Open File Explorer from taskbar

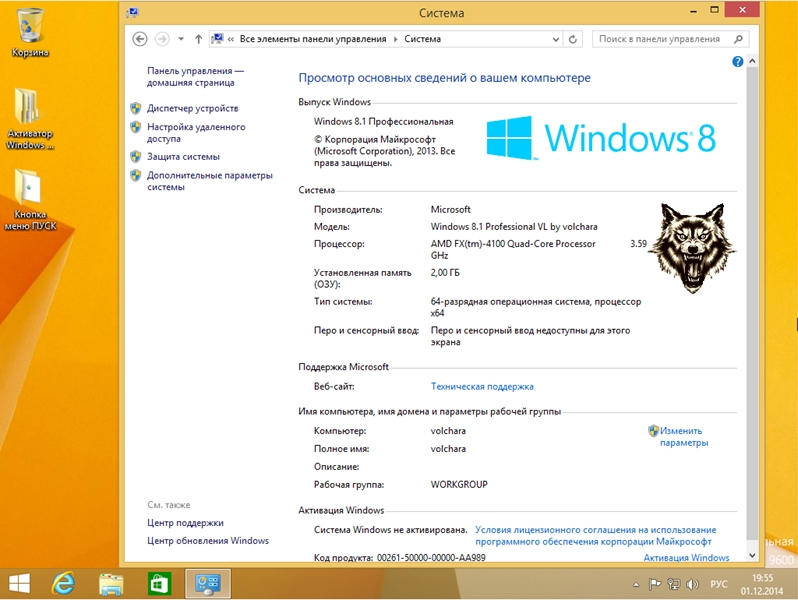pyautogui.click(x=111, y=583)
